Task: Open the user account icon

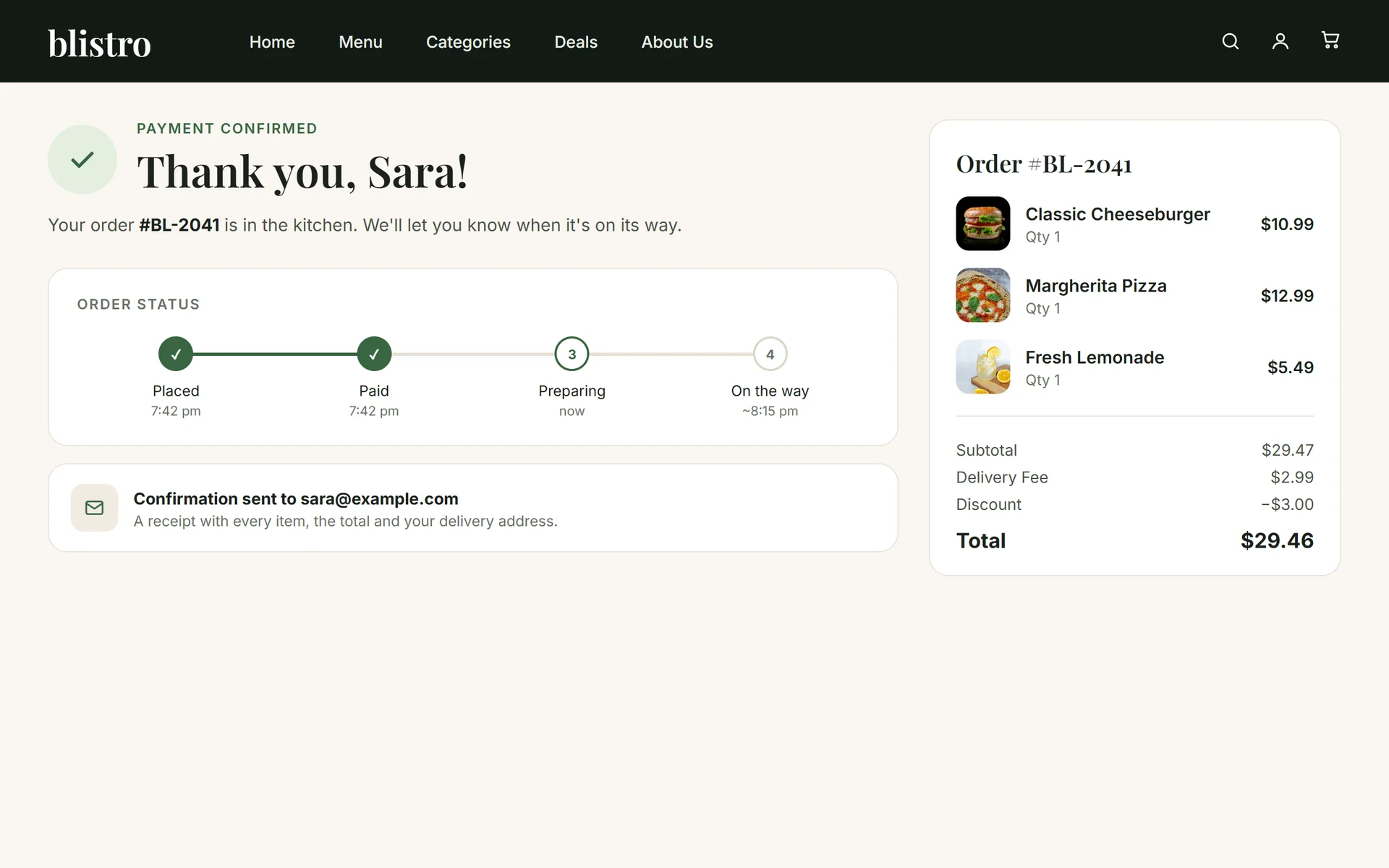Action: point(1280,41)
